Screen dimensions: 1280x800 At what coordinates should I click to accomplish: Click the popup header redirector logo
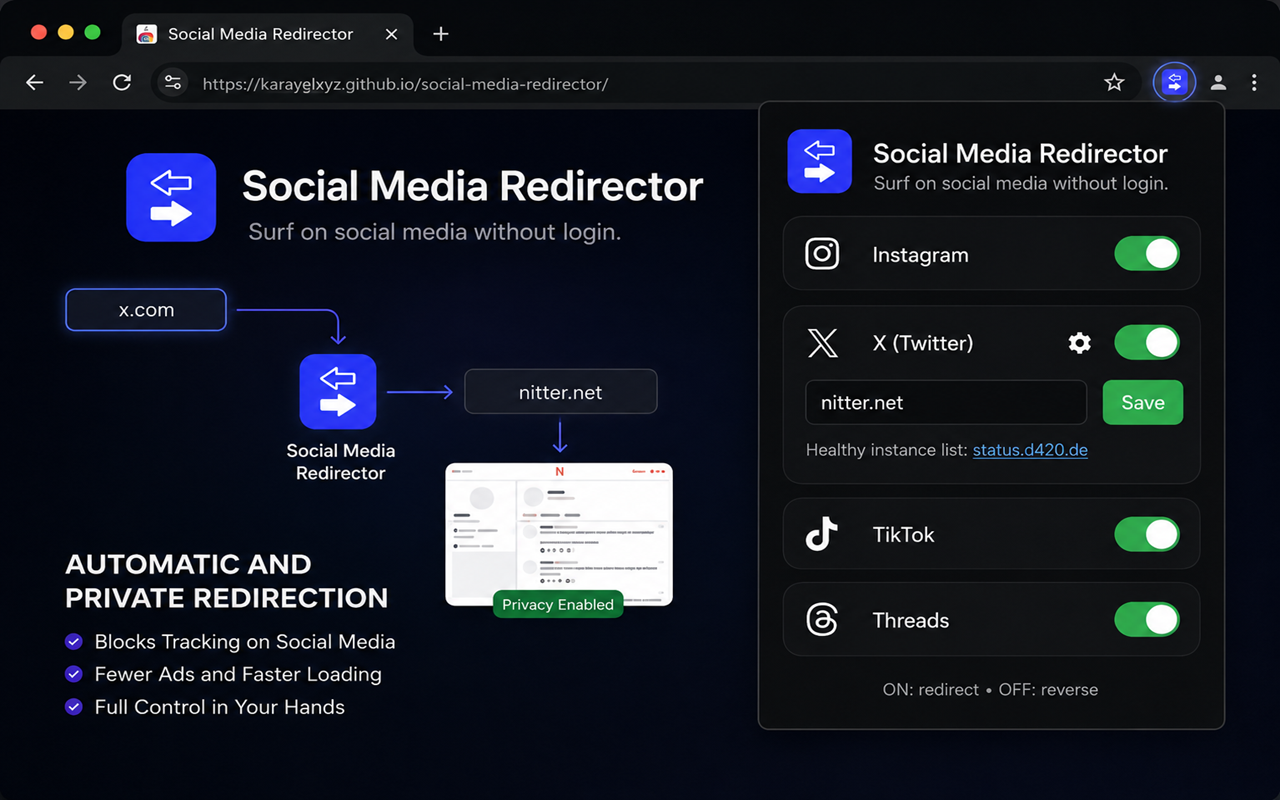tap(820, 161)
